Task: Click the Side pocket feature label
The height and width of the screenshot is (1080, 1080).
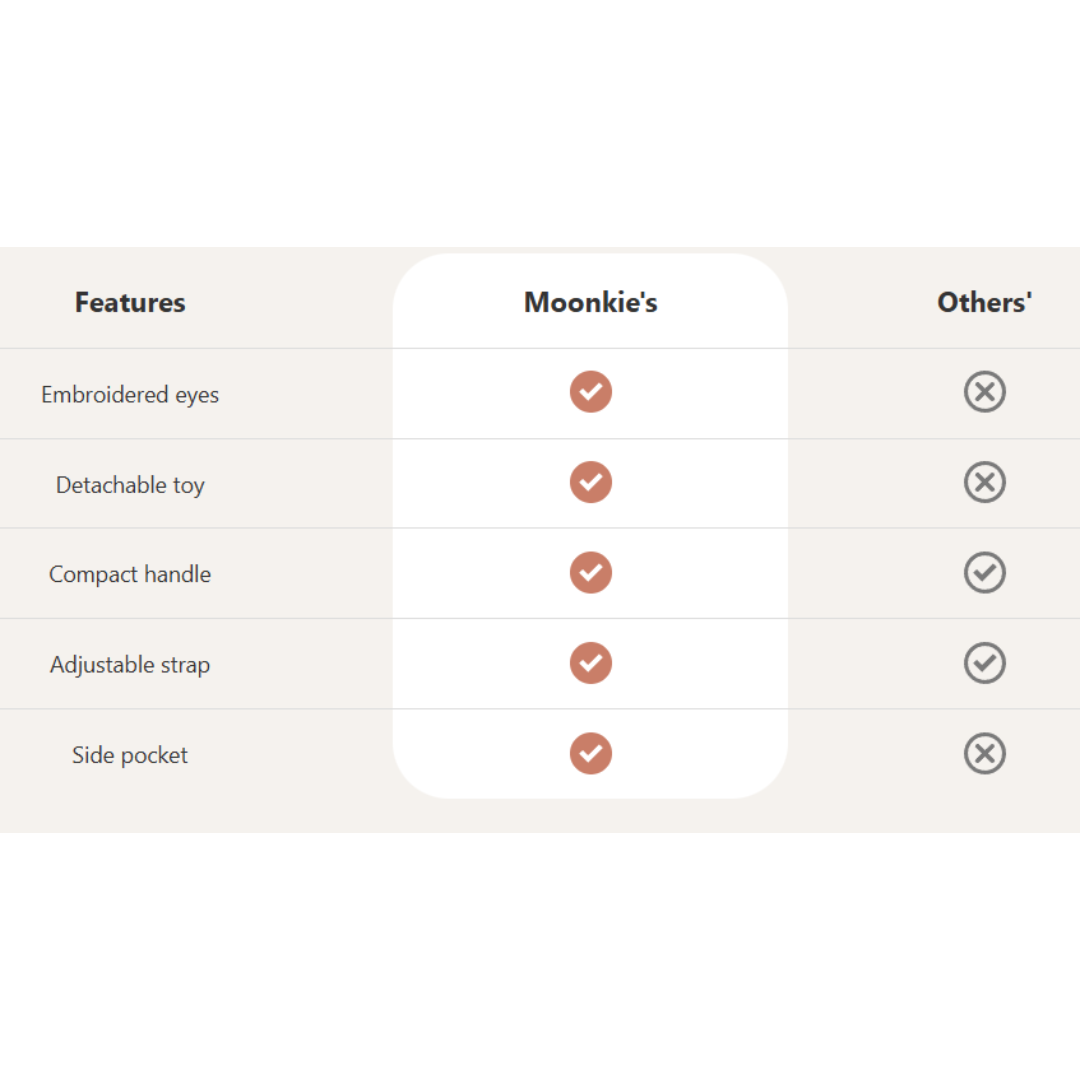Action: pyautogui.click(x=130, y=755)
